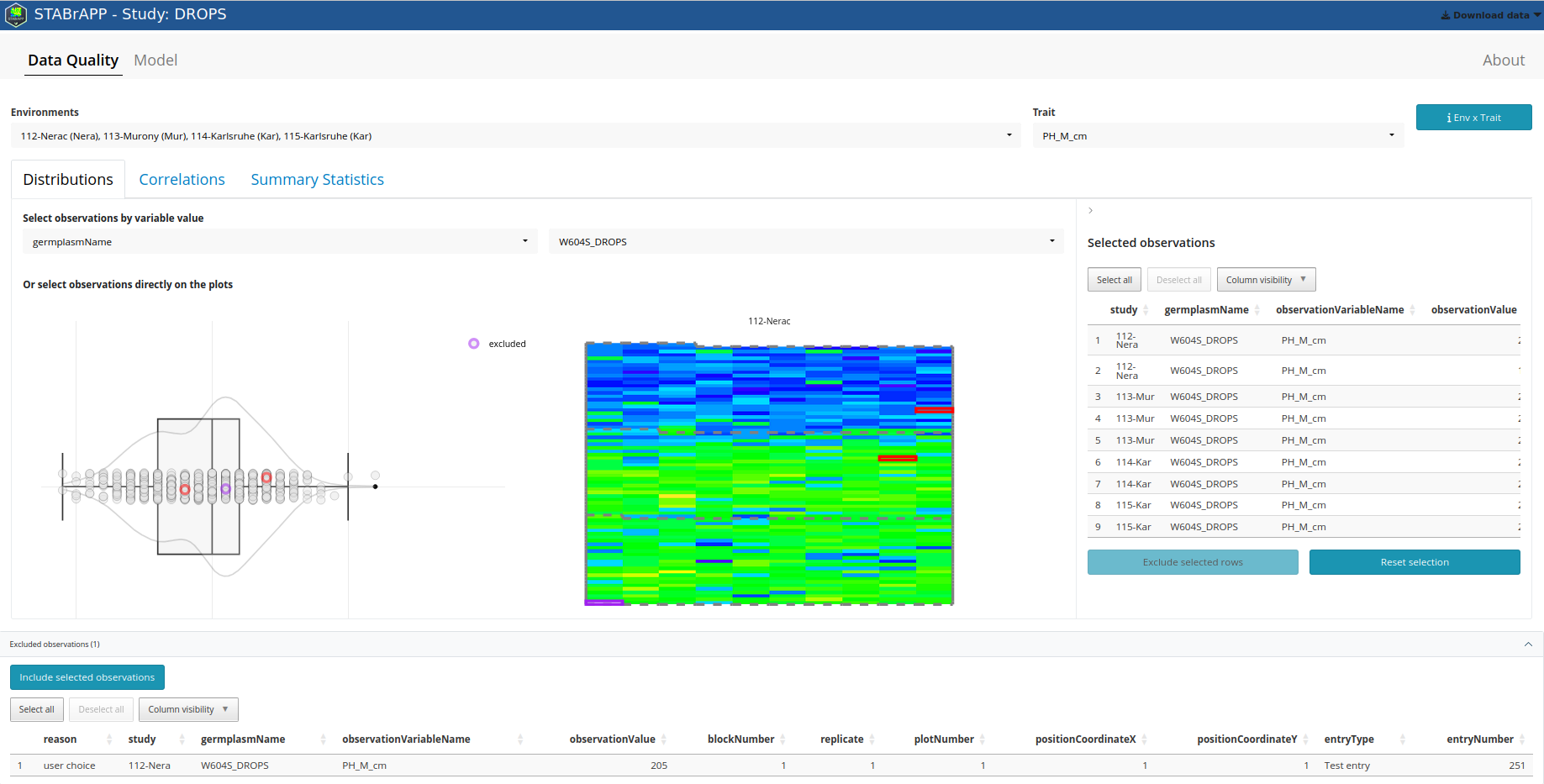This screenshot has width=1544, height=784.
Task: Sort selected observations by observationVariableName column
Action: (1345, 310)
